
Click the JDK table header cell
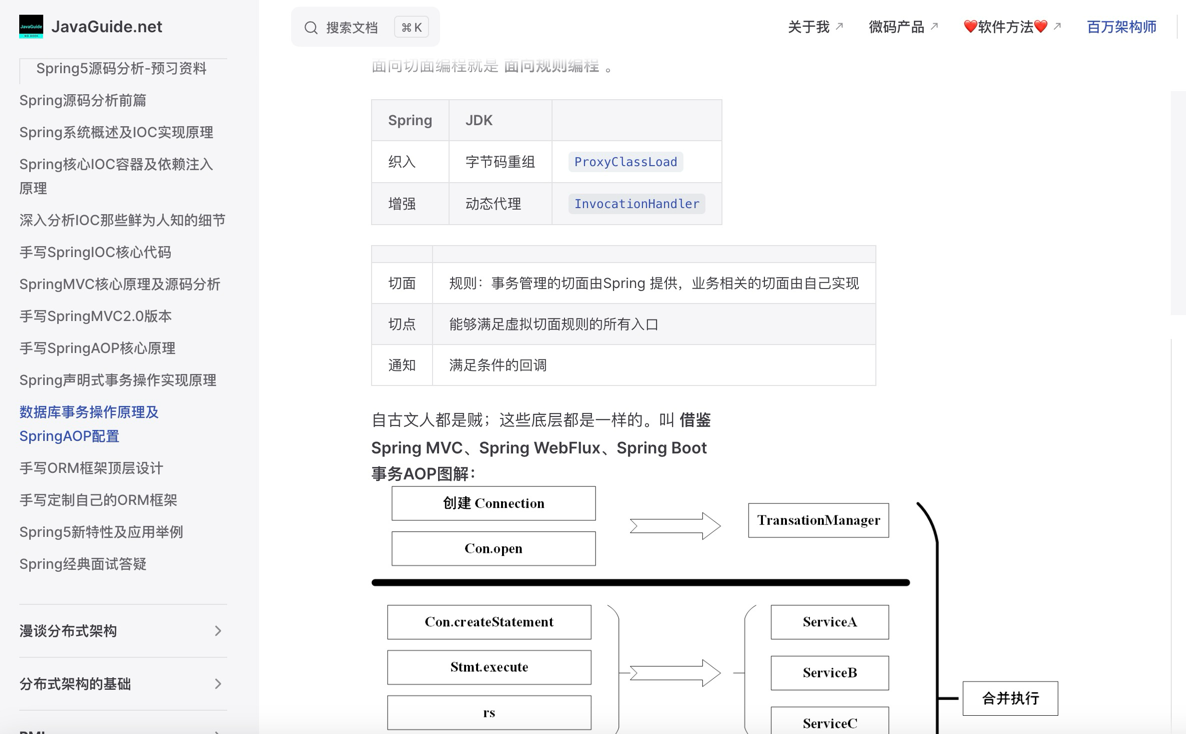click(500, 120)
